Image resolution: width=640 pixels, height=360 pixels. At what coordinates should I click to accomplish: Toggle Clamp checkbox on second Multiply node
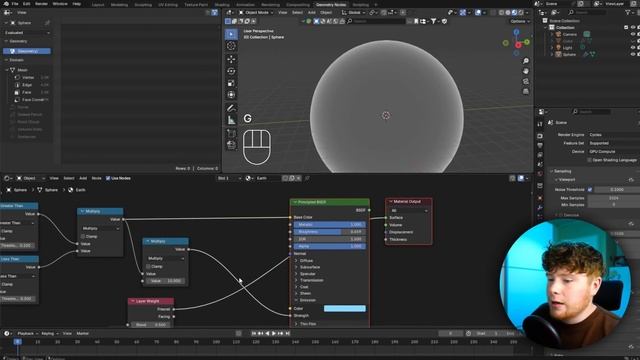(x=149, y=267)
